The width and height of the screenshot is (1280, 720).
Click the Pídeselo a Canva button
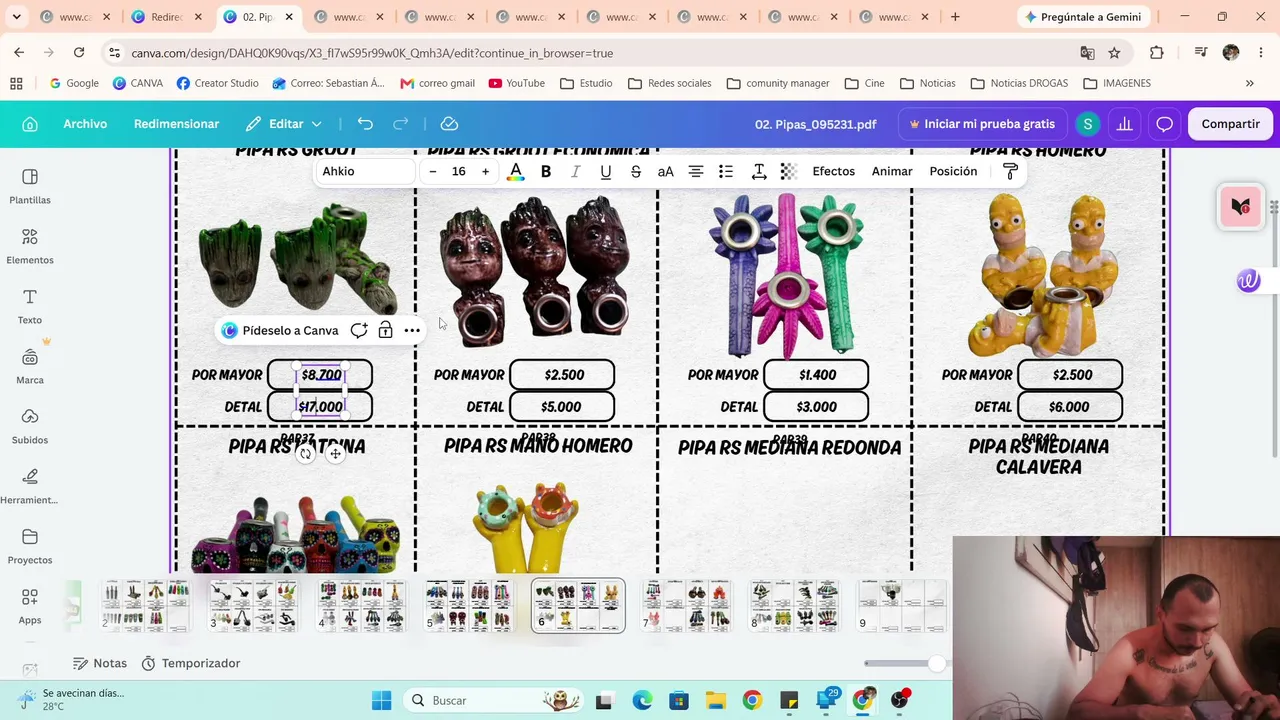click(280, 330)
